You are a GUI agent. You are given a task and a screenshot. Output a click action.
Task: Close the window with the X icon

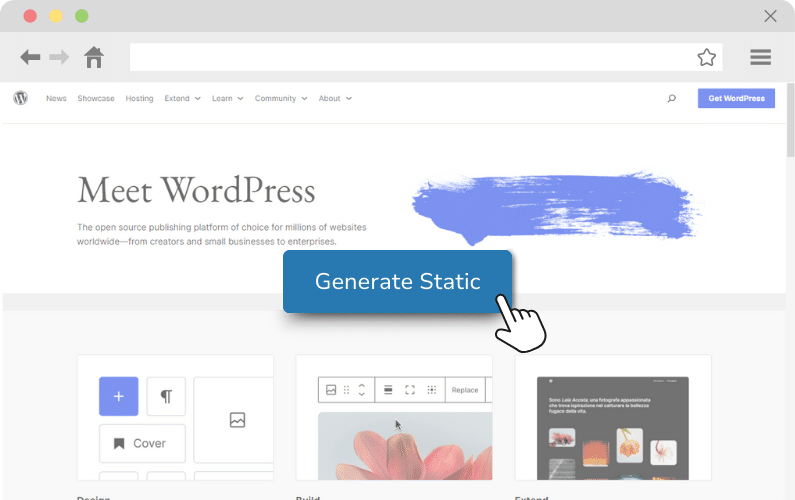(x=770, y=16)
